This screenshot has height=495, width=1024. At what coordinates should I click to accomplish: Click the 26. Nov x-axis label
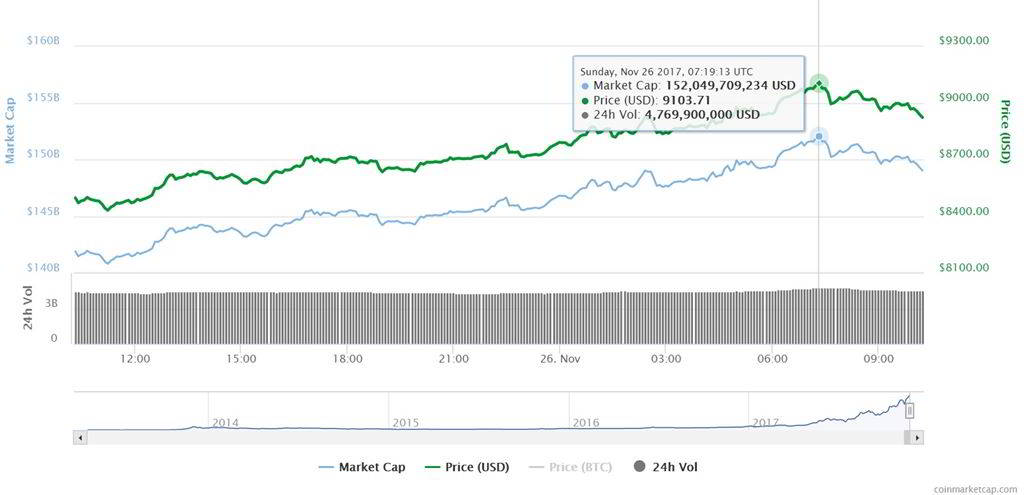pyautogui.click(x=560, y=359)
